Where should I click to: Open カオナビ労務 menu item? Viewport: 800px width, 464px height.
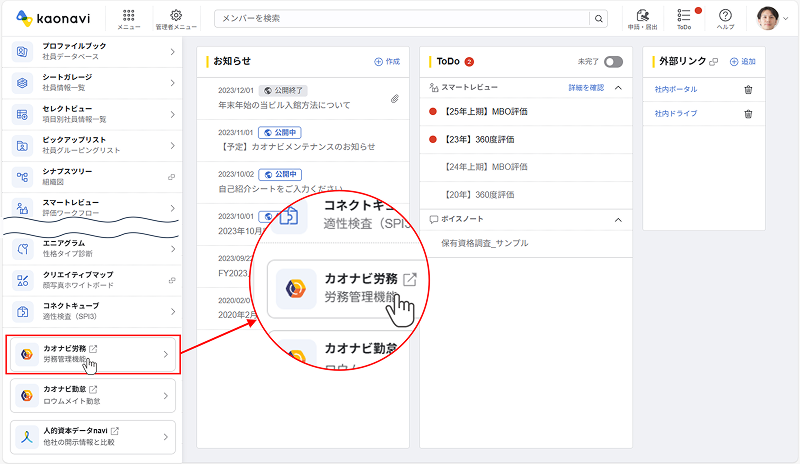[93, 354]
